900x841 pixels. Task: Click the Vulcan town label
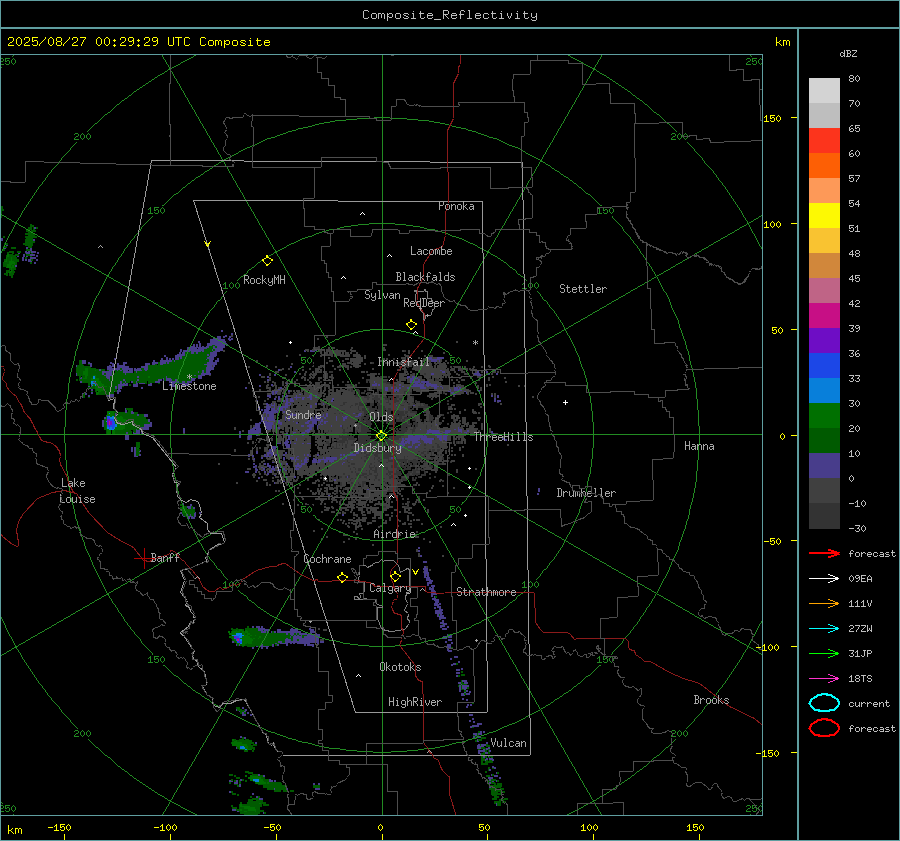coord(509,743)
